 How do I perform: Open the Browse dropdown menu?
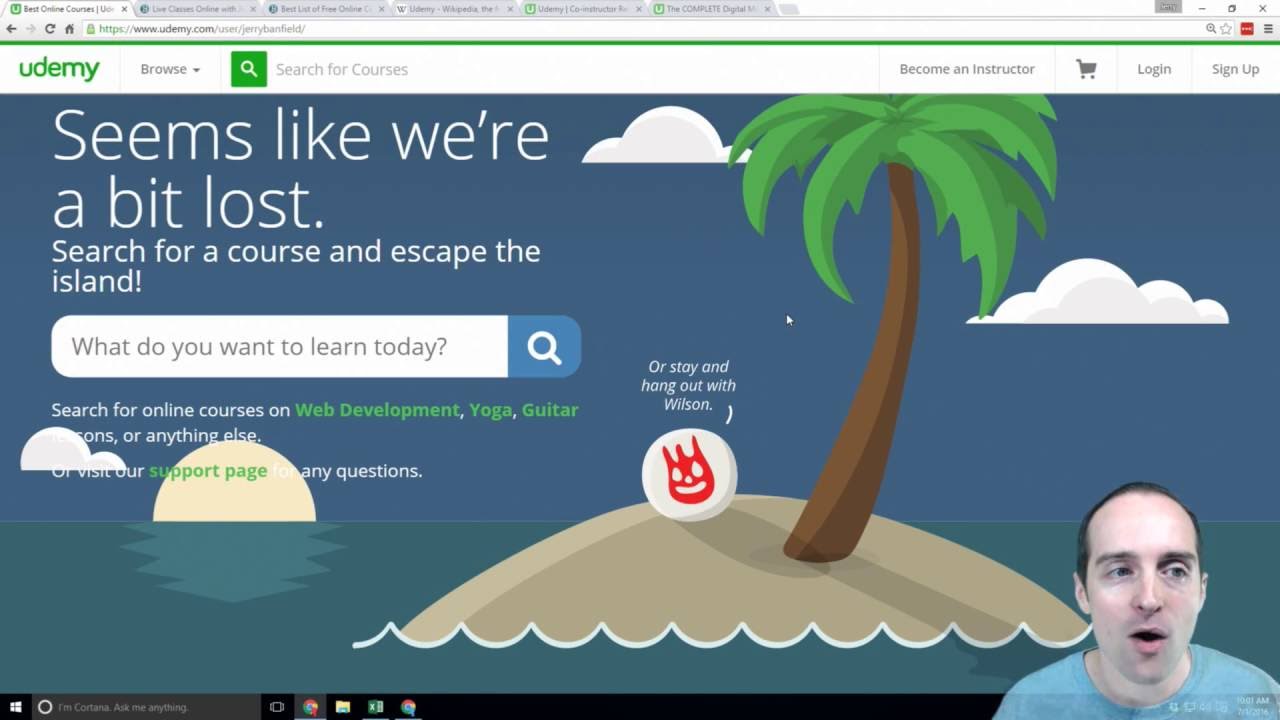(170, 69)
